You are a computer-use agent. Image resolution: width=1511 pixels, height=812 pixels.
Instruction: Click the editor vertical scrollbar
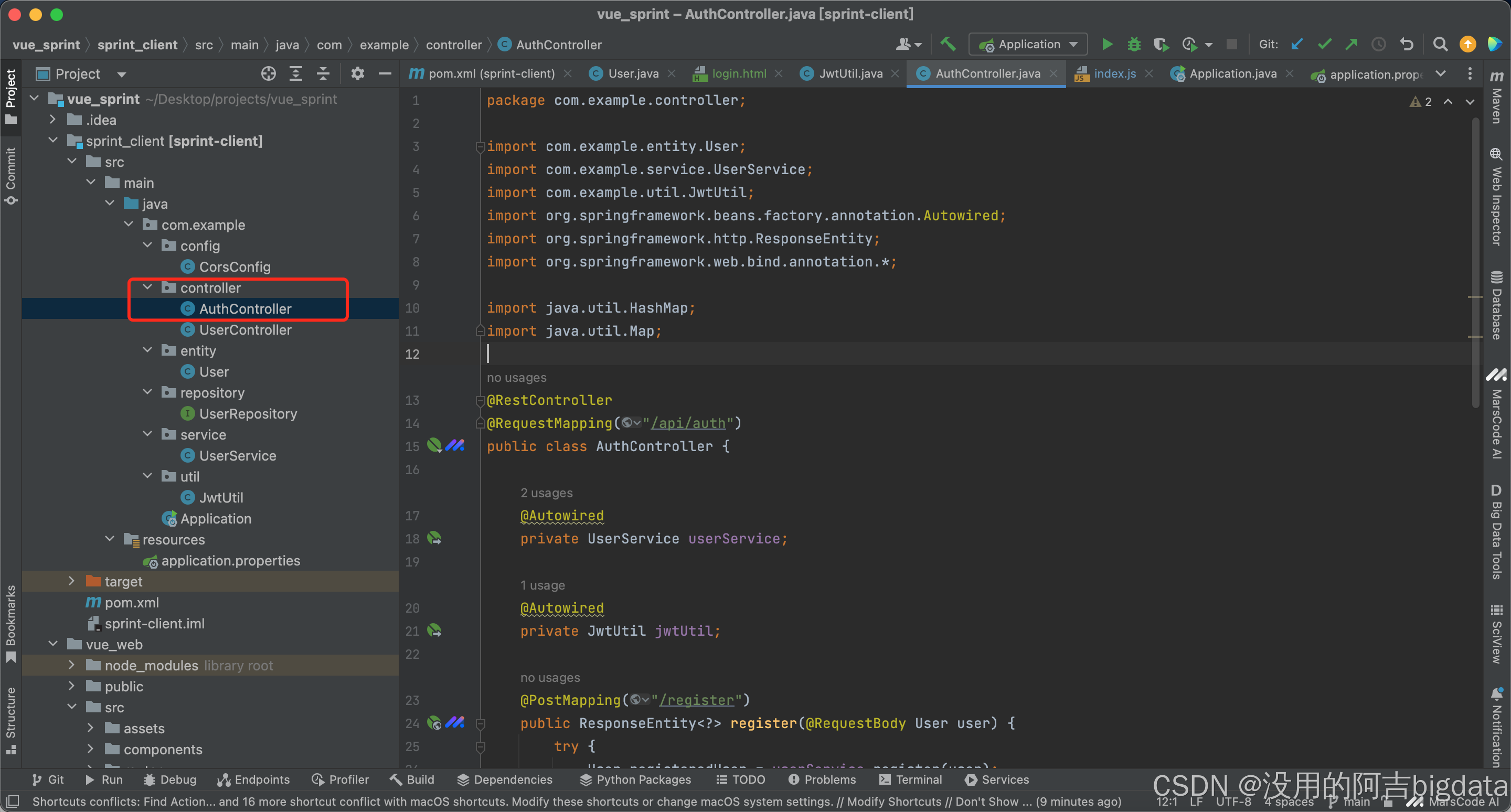(x=1475, y=264)
